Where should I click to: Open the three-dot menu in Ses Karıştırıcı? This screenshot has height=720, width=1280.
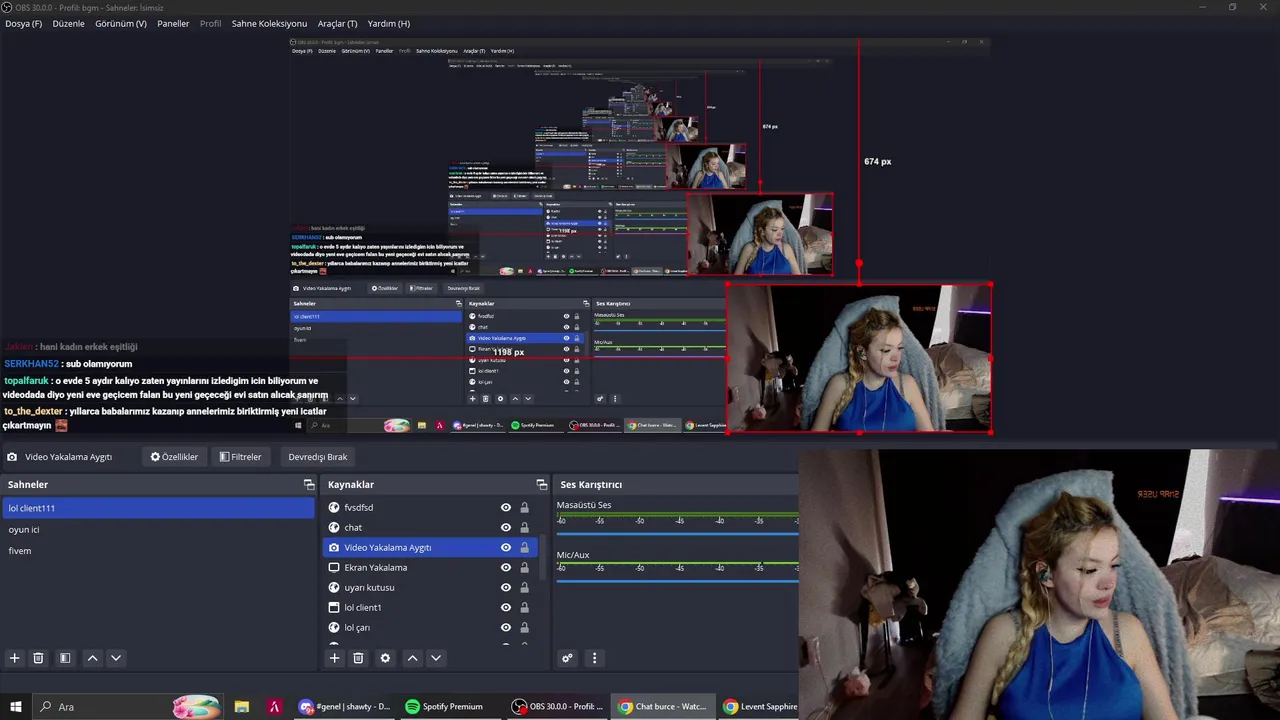(594, 658)
